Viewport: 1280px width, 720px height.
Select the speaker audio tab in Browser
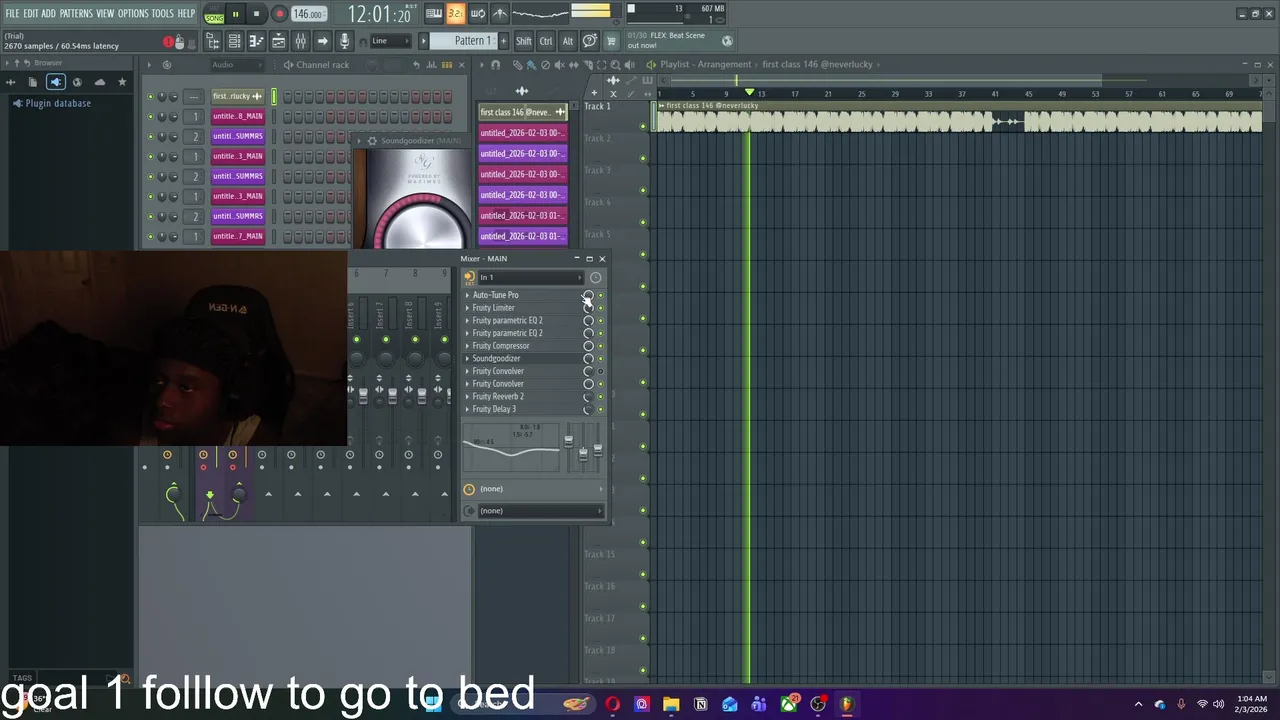[56, 82]
